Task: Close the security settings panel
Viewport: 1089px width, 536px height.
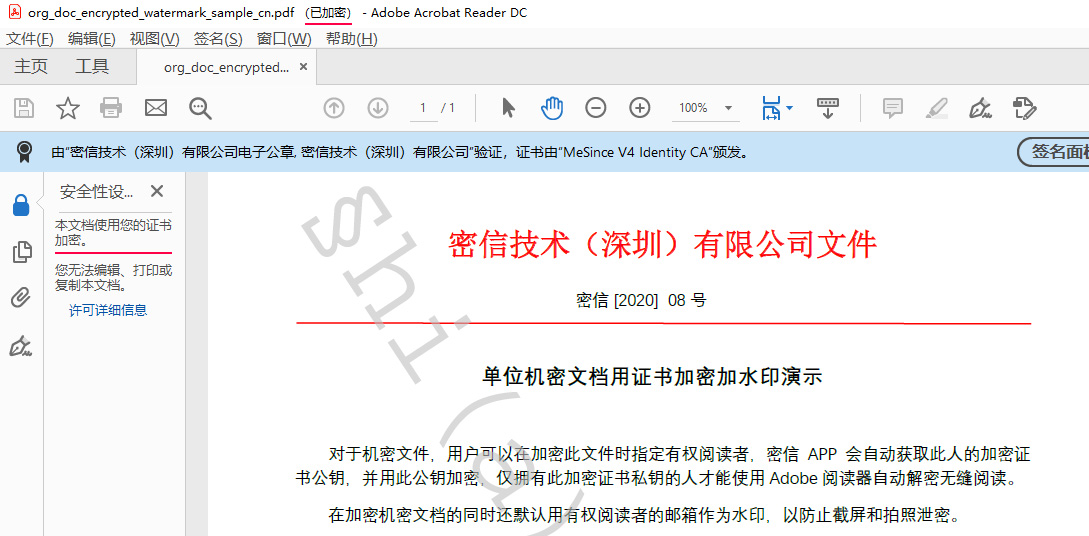Action: (x=157, y=192)
